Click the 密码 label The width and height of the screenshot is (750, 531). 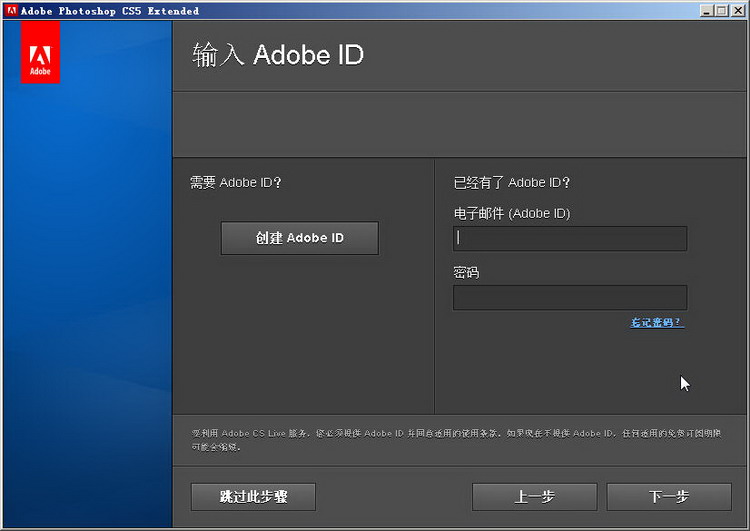coord(466,273)
